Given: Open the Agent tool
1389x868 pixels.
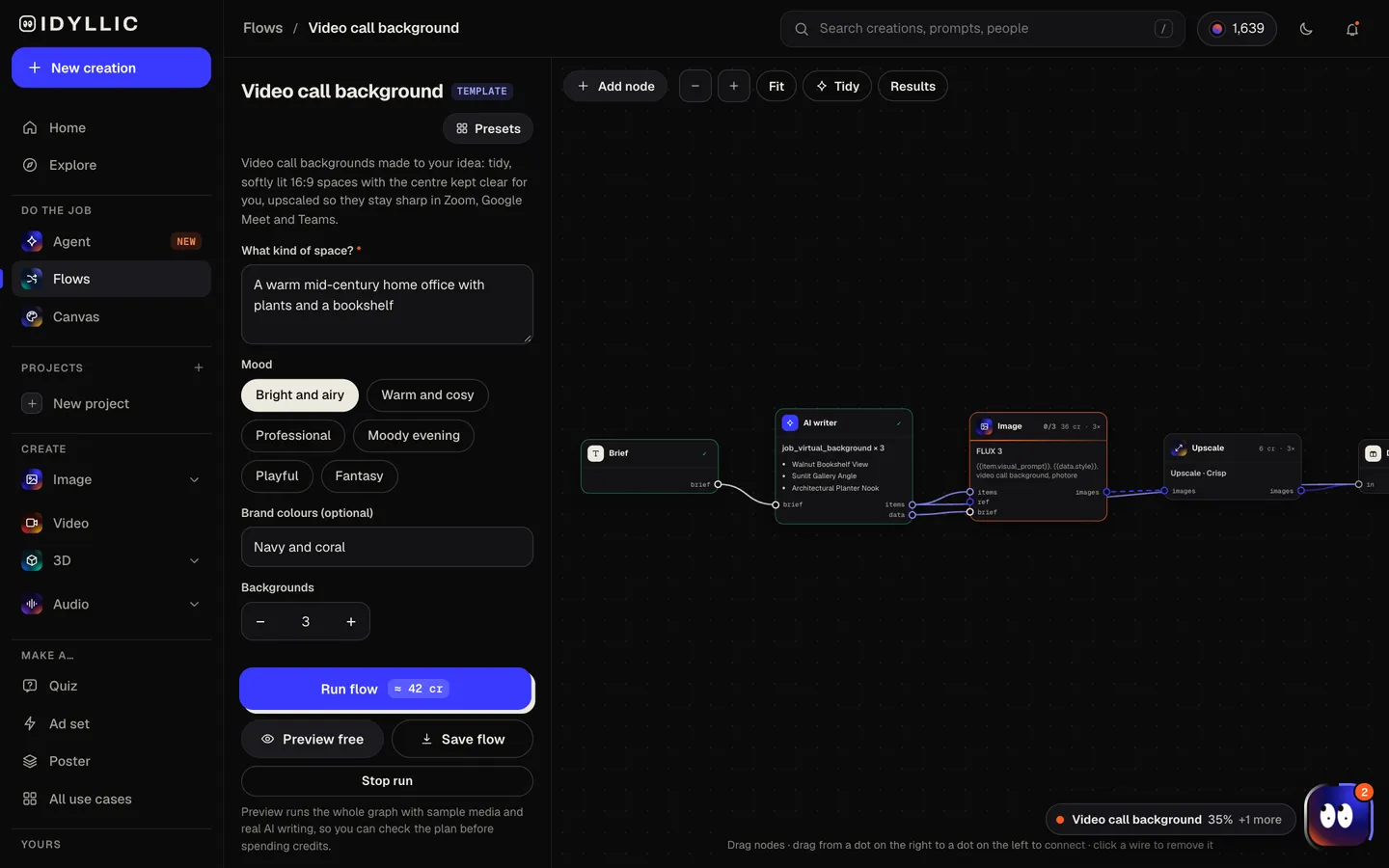Looking at the screenshot, I should point(111,241).
